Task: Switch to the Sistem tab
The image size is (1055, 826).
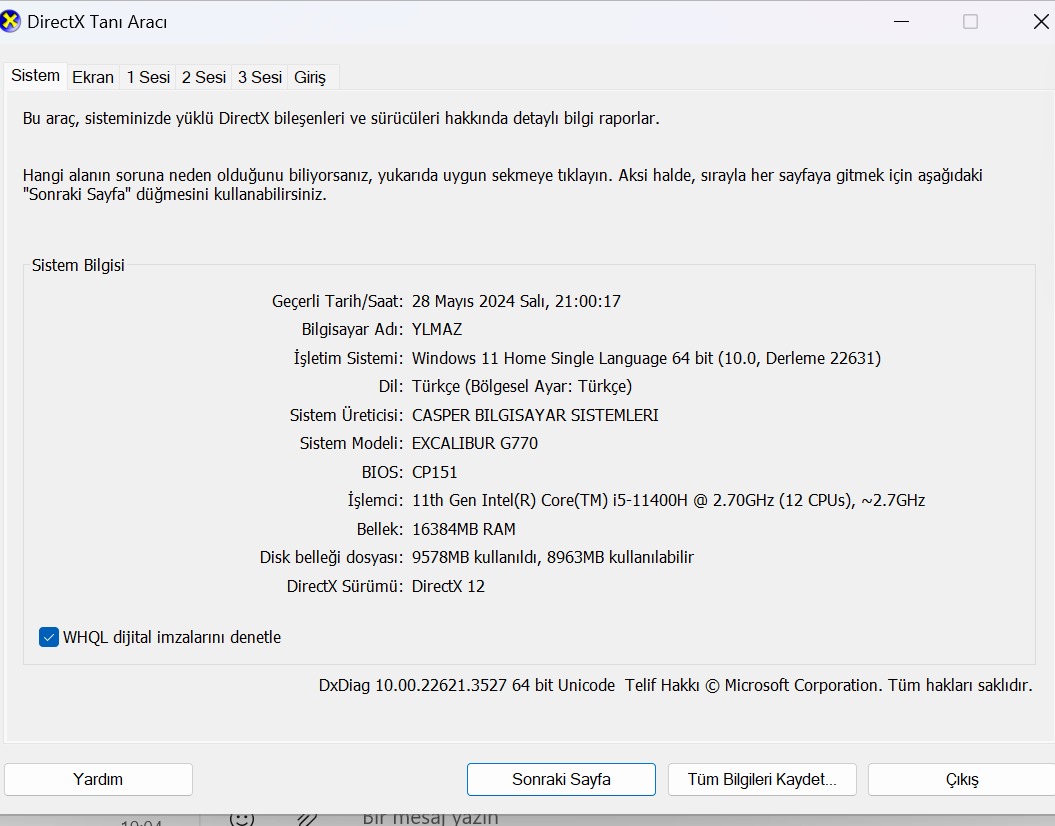Action: (36, 75)
